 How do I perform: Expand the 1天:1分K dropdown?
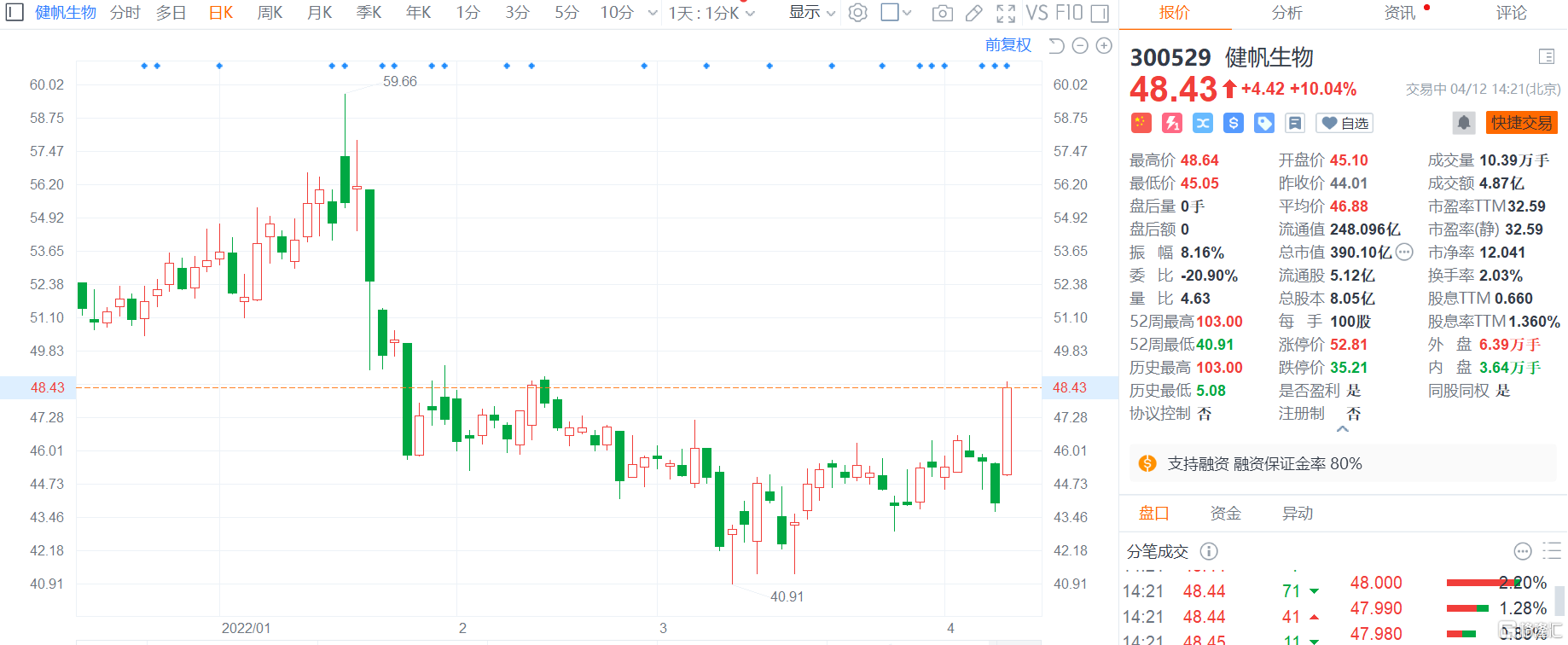point(711,13)
